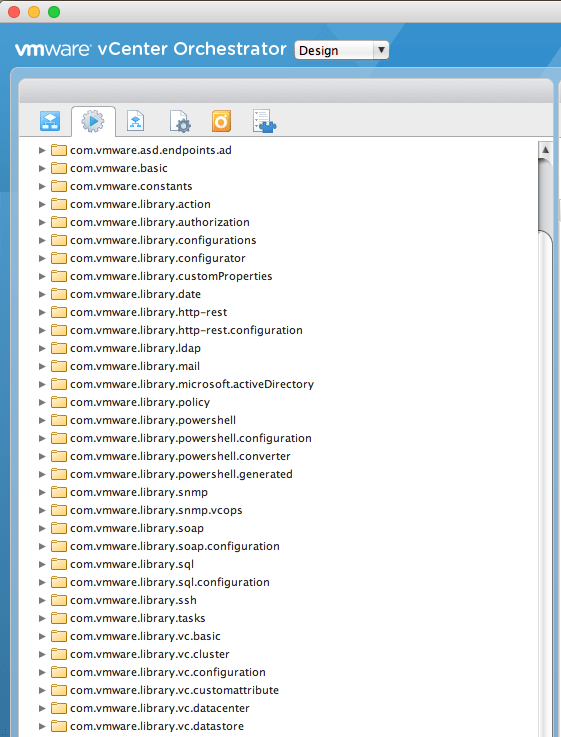Open the Inventory puzzle-piece tab
561x737 pixels.
tap(265, 121)
